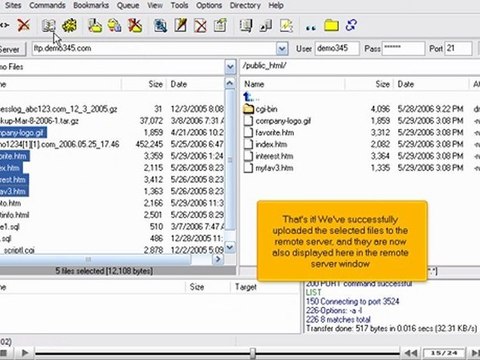Click the two-dots parent directory toolbar icon
The width and height of the screenshot is (480, 360).
(x=311, y=28)
